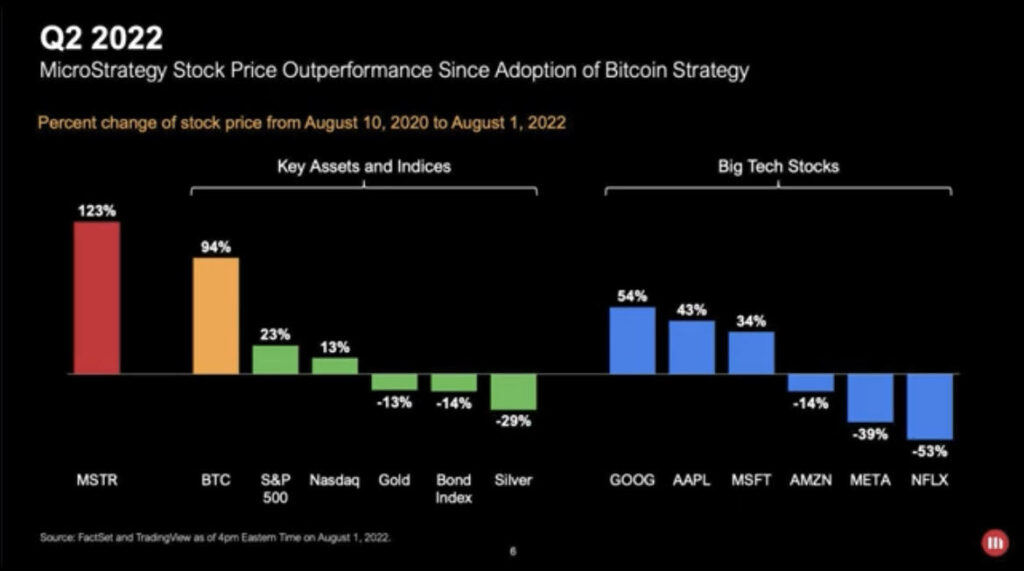
Task: Click the green S&P 500 bar
Action: click(x=275, y=359)
